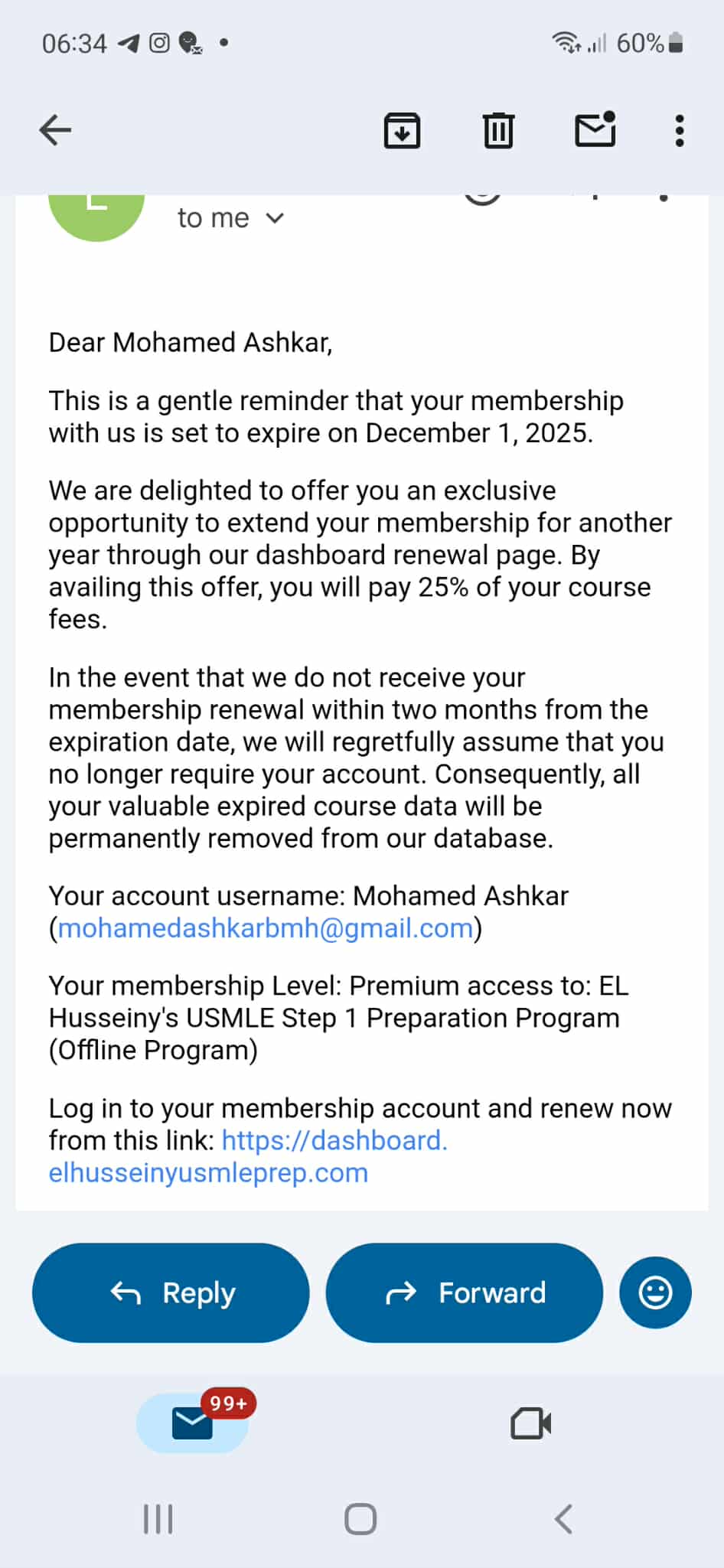Tap the Android back navigation chevron
The height and width of the screenshot is (1568, 724).
coord(564,1519)
